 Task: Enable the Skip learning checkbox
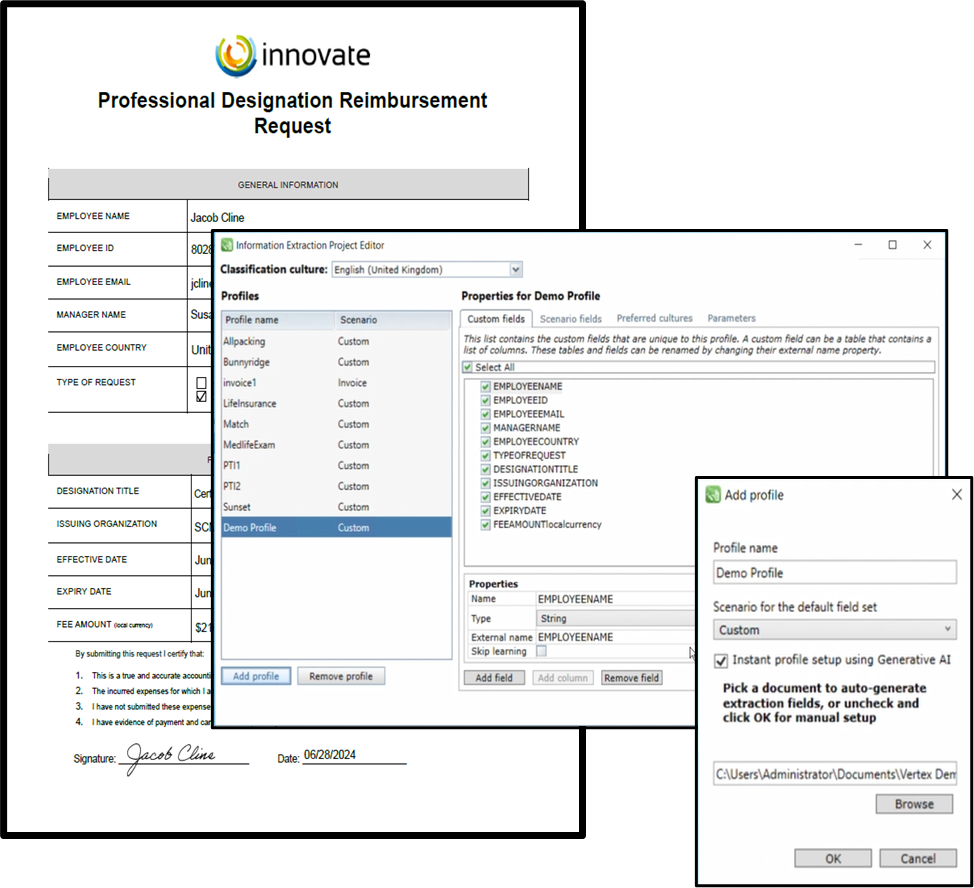coord(542,651)
